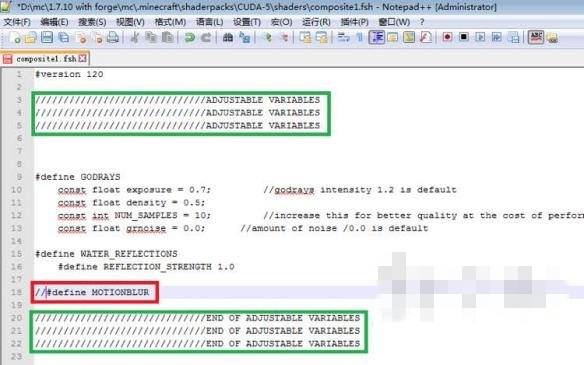Click line number 18 in the margin

[x=16, y=292]
